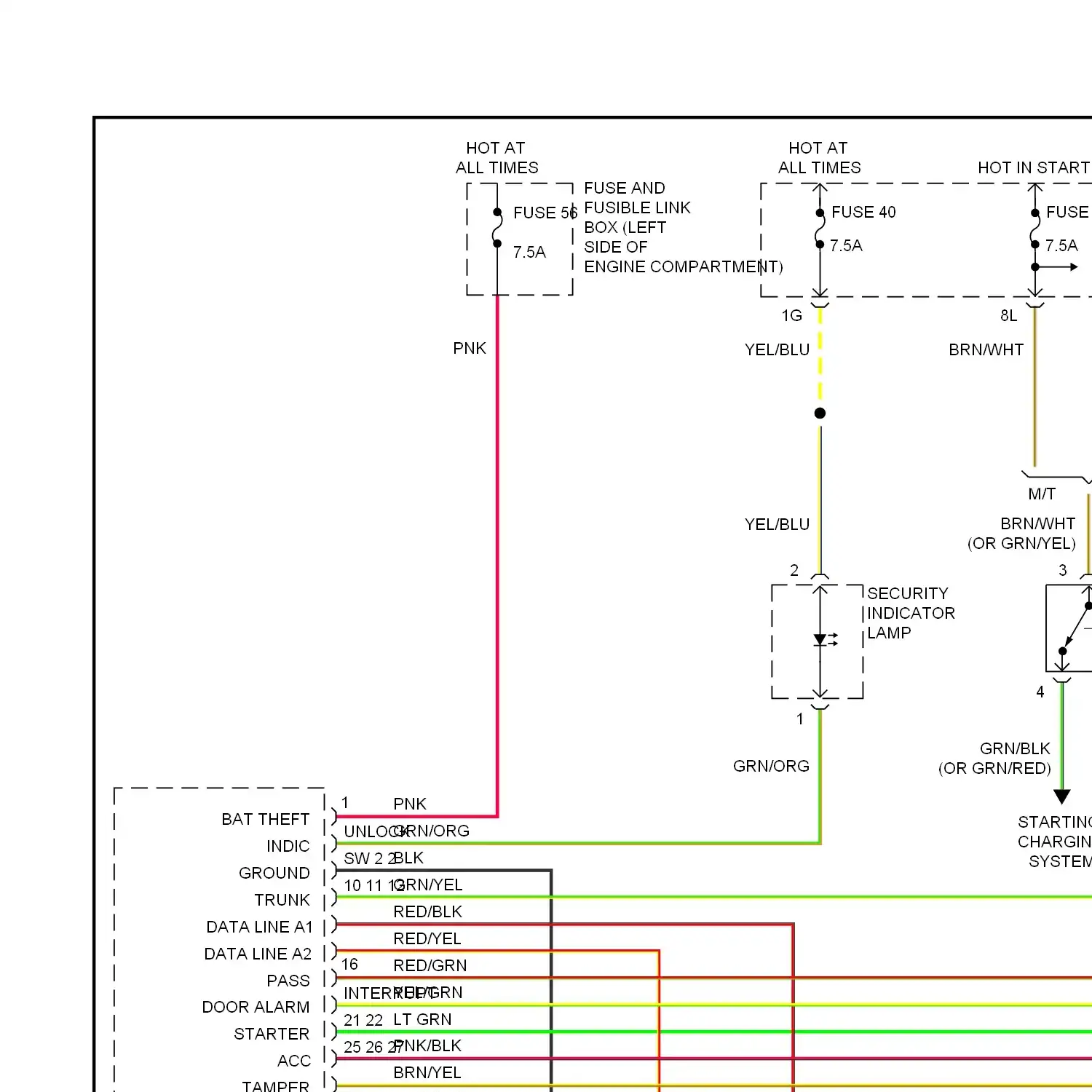Select the pin numbers 21 22
Screen dimensions: 1092x1092
pos(363,1020)
